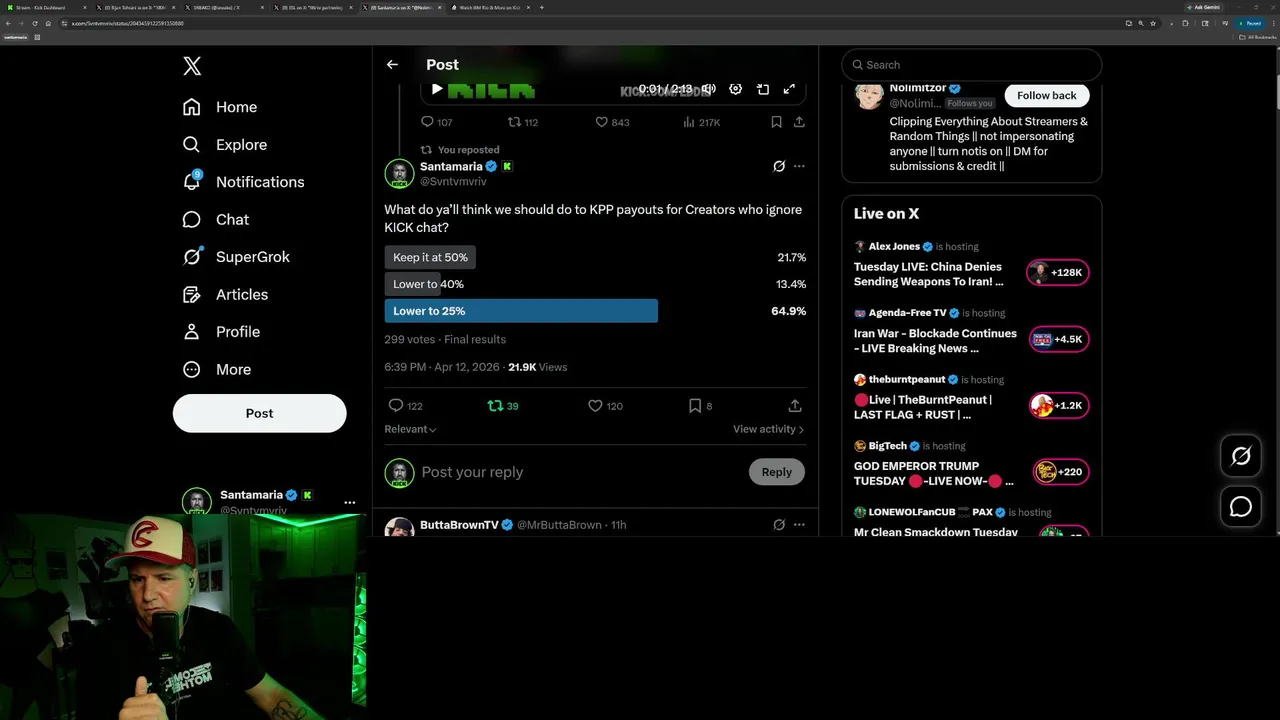The width and height of the screenshot is (1280, 720).
Task: Click the big Post button in the sidebar
Action: point(259,413)
